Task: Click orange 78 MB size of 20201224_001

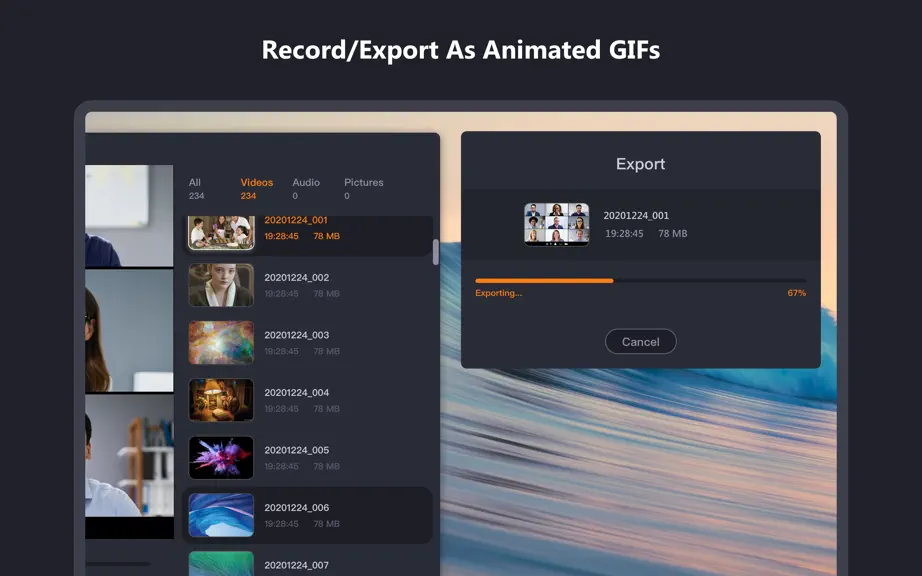Action: [326, 236]
